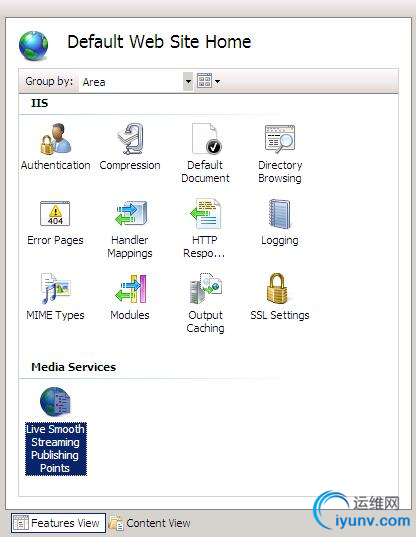The width and height of the screenshot is (416, 537).
Task: Collapse the Media Services group header
Action: pos(74,367)
